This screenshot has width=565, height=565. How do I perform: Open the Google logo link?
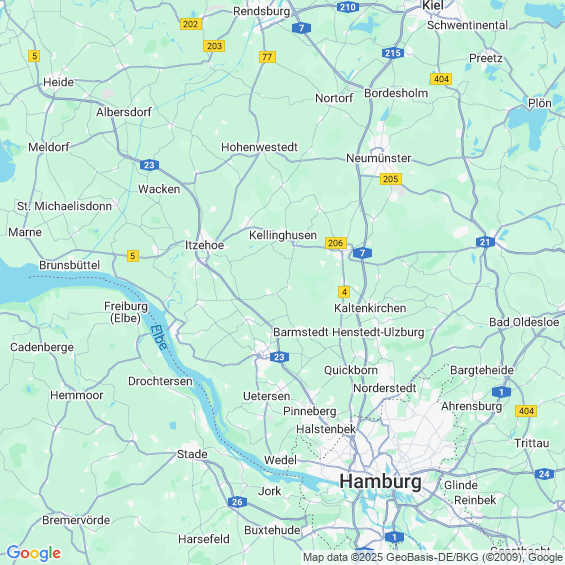pyautogui.click(x=34, y=553)
